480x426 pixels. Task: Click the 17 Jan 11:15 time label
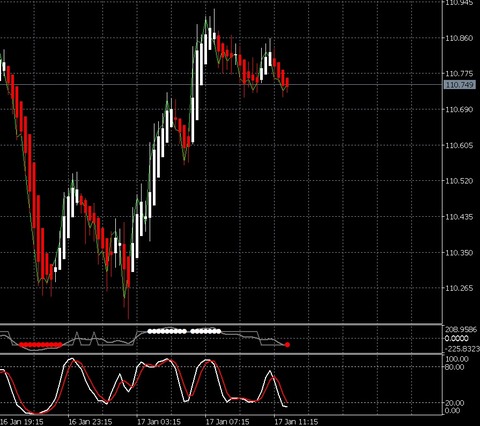pyautogui.click(x=296, y=422)
